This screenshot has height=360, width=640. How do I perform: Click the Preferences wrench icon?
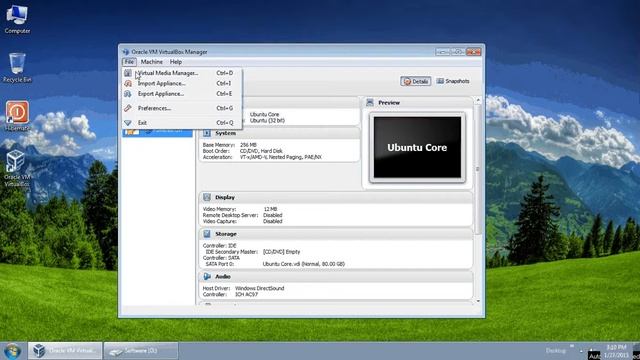[128, 108]
